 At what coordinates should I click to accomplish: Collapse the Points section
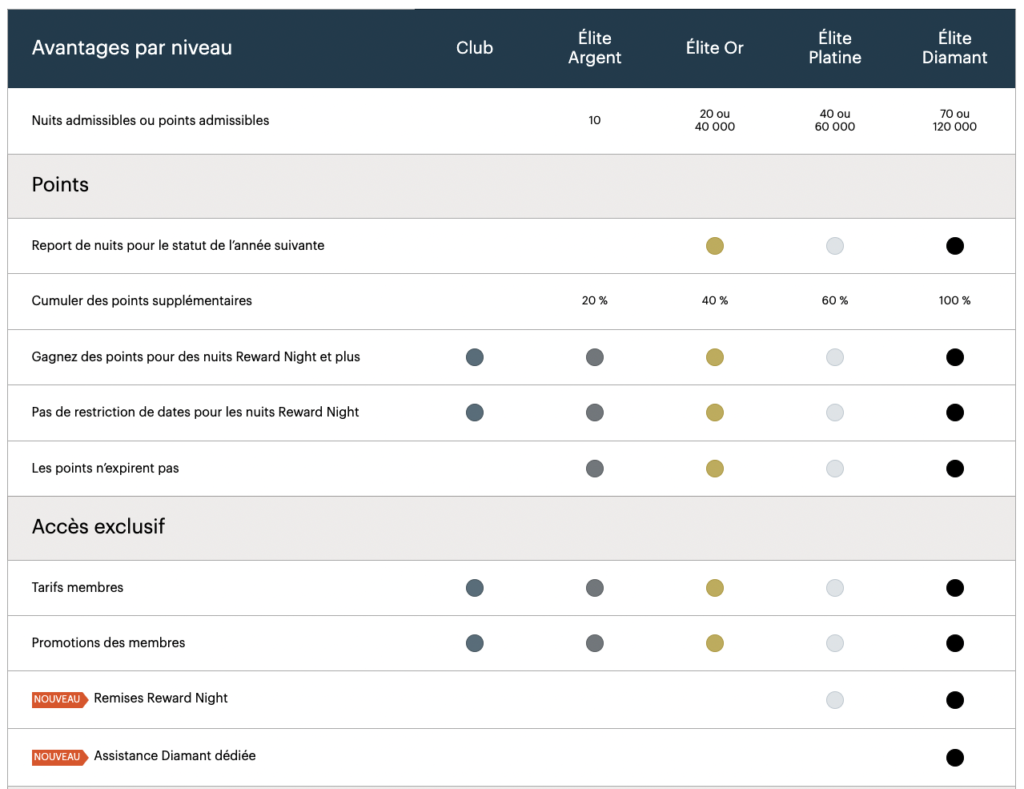coord(60,185)
